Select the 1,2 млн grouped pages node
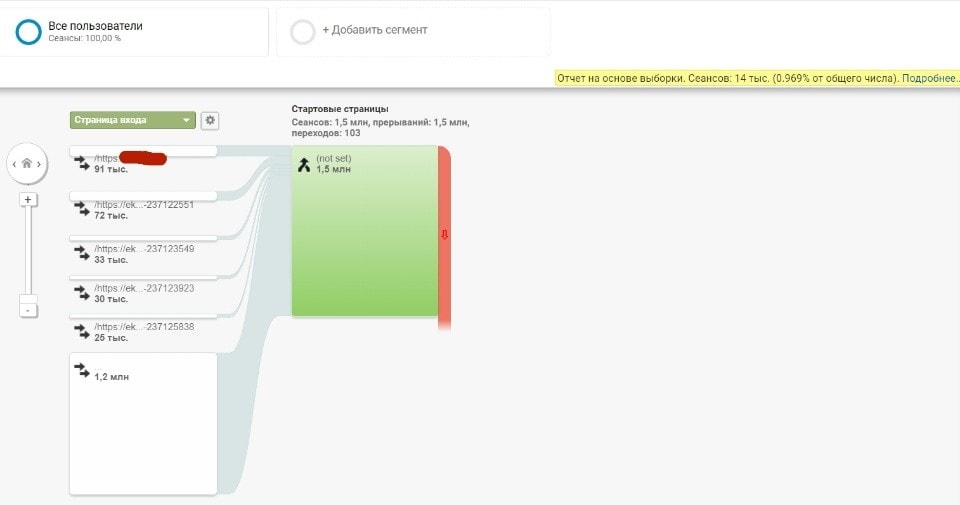Viewport: 960px width, 505px height. pos(143,424)
